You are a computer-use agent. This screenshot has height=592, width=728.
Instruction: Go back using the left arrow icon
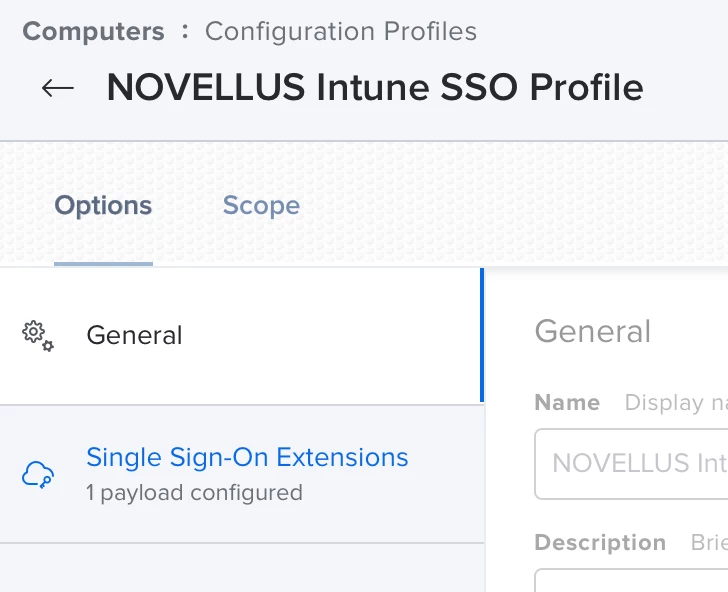tap(58, 88)
